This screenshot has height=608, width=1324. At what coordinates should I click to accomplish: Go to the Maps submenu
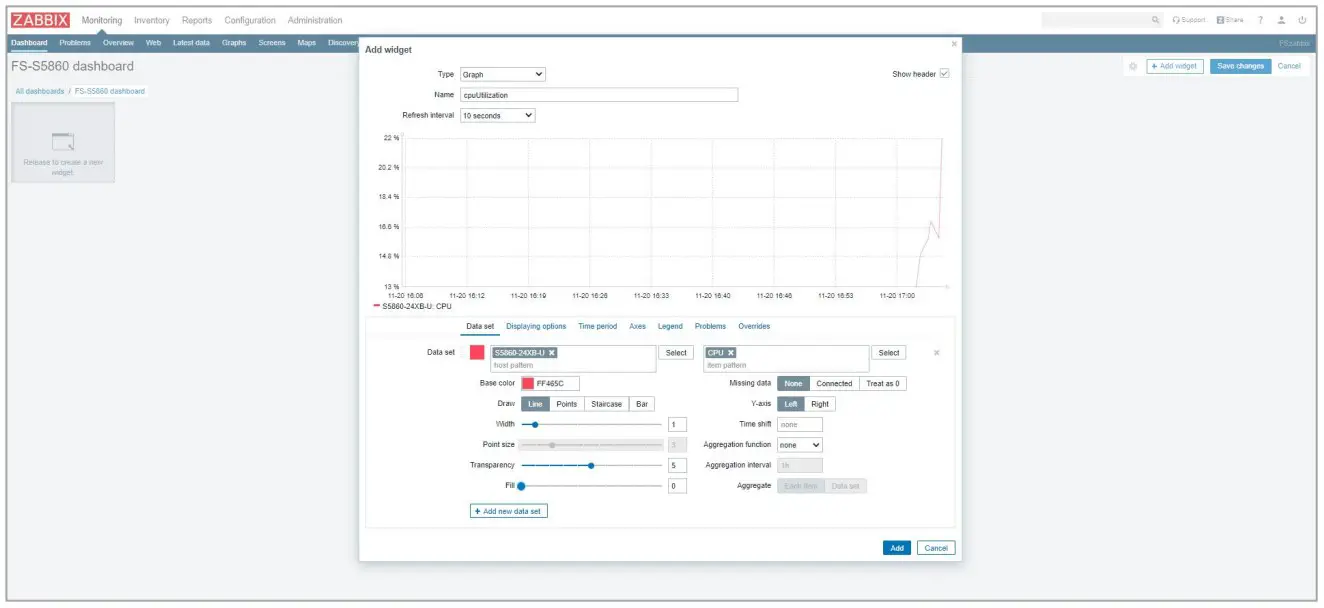click(307, 43)
